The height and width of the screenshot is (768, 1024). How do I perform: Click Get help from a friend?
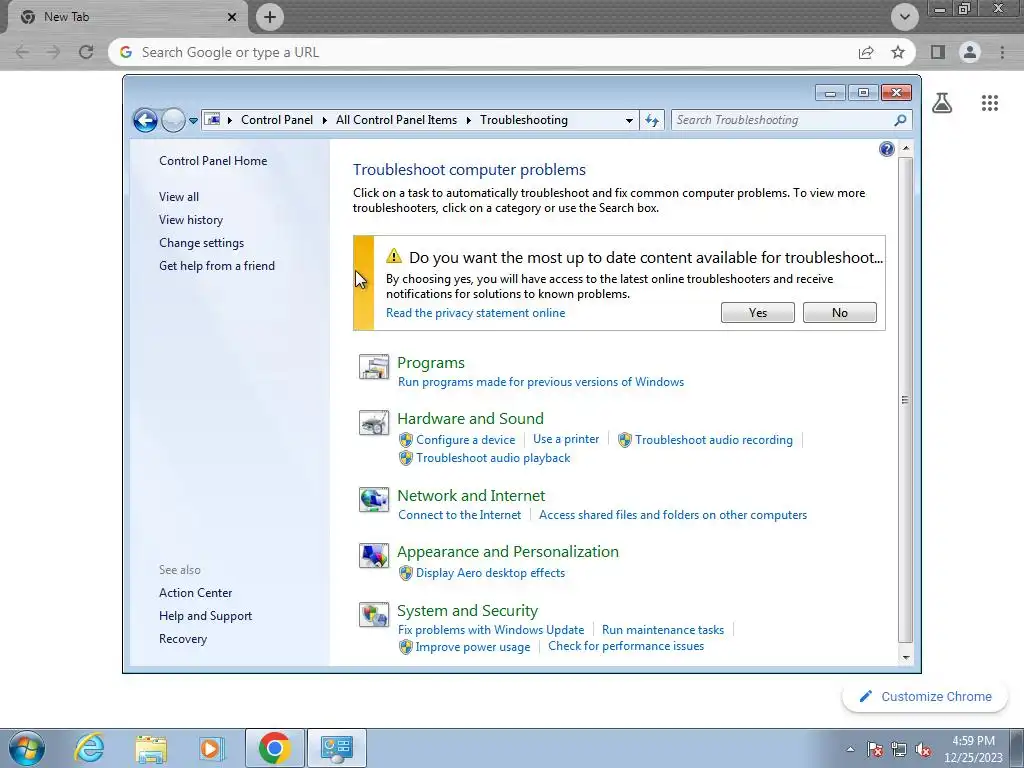pyautogui.click(x=217, y=266)
